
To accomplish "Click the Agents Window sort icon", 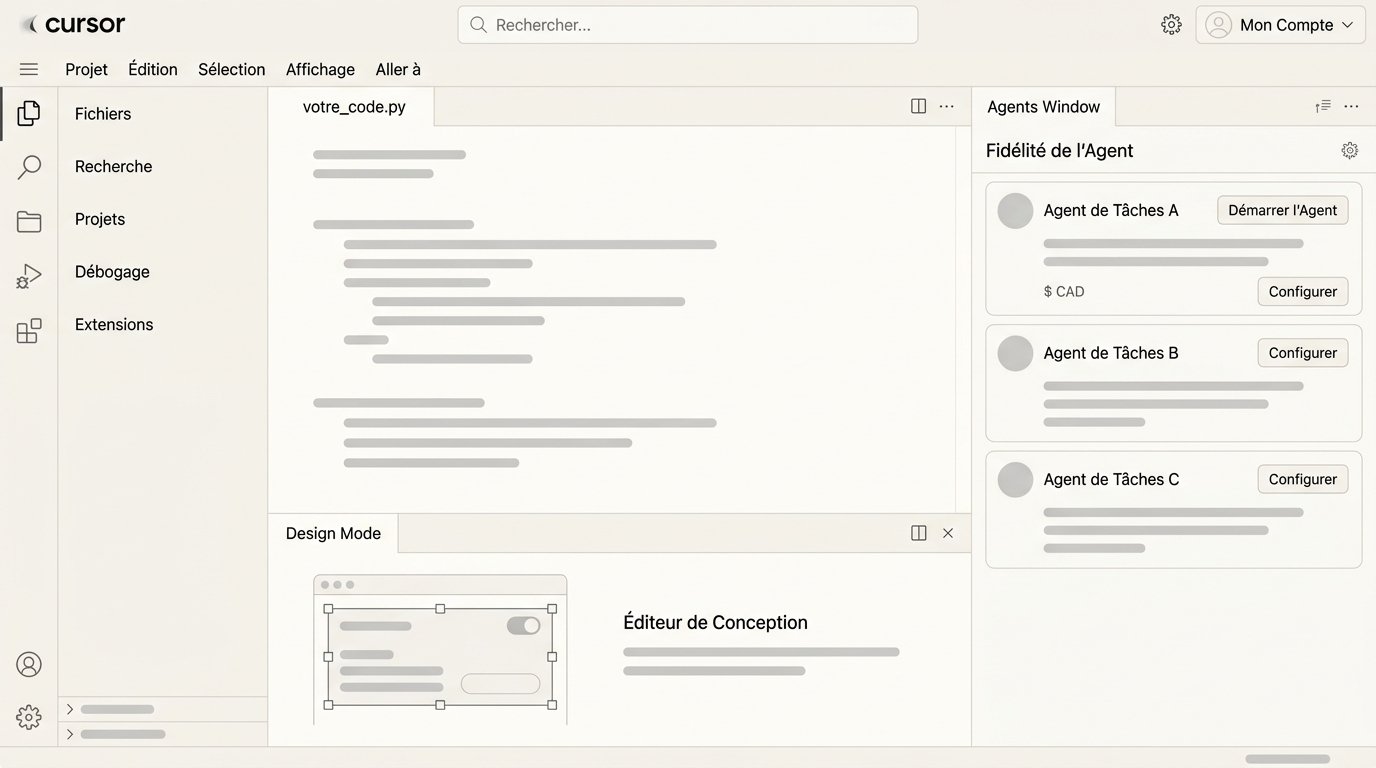I will (1323, 106).
